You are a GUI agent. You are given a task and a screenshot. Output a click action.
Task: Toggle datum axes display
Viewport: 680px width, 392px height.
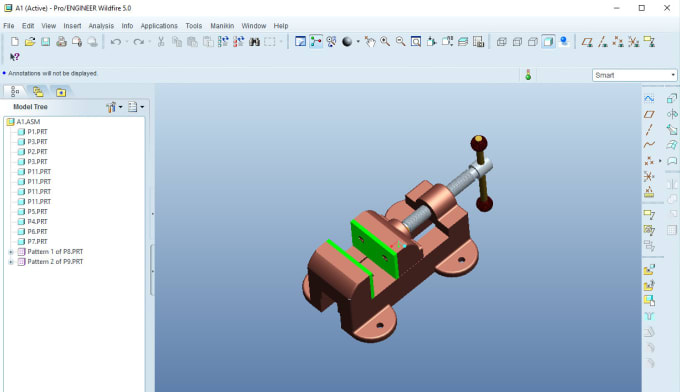click(x=603, y=42)
